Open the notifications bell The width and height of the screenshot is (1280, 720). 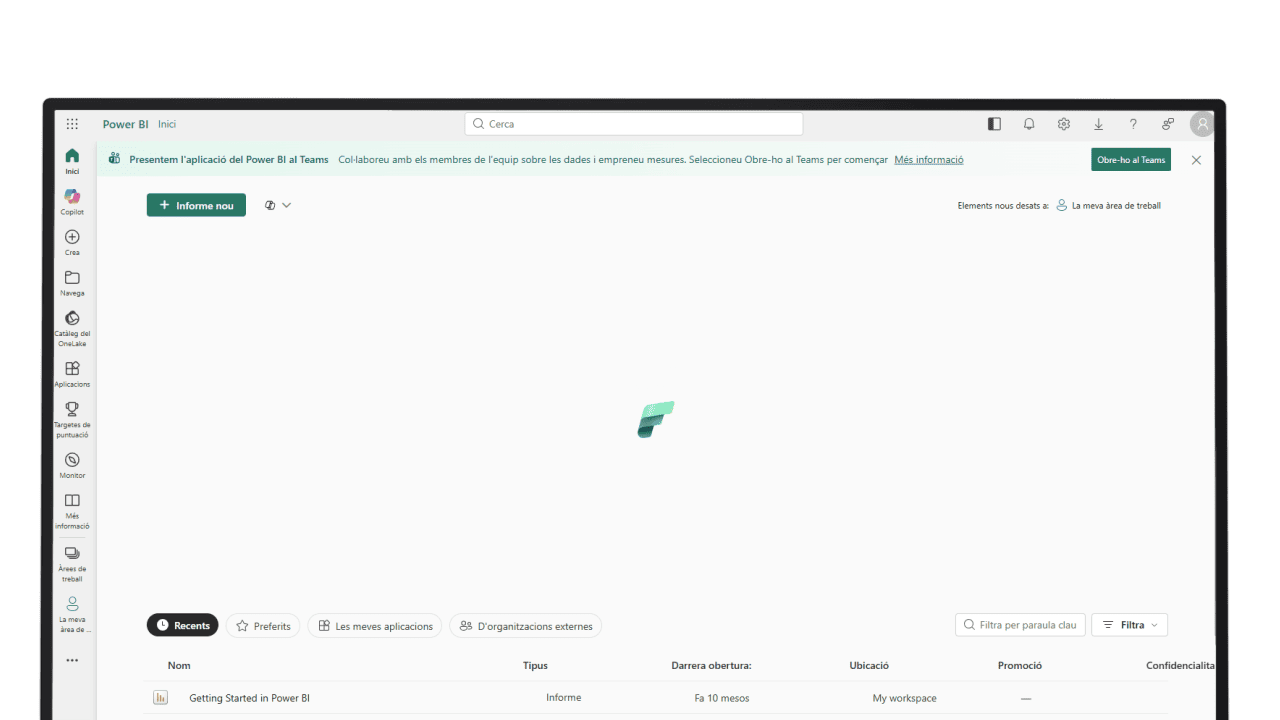(x=1029, y=123)
